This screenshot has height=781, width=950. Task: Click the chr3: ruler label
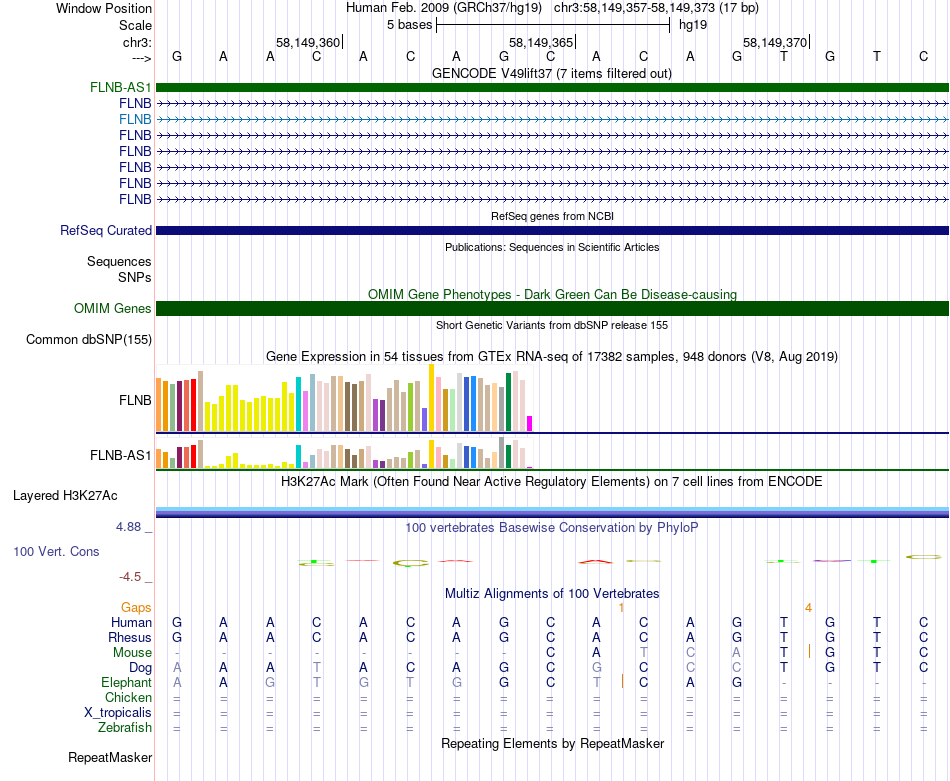tap(137, 42)
